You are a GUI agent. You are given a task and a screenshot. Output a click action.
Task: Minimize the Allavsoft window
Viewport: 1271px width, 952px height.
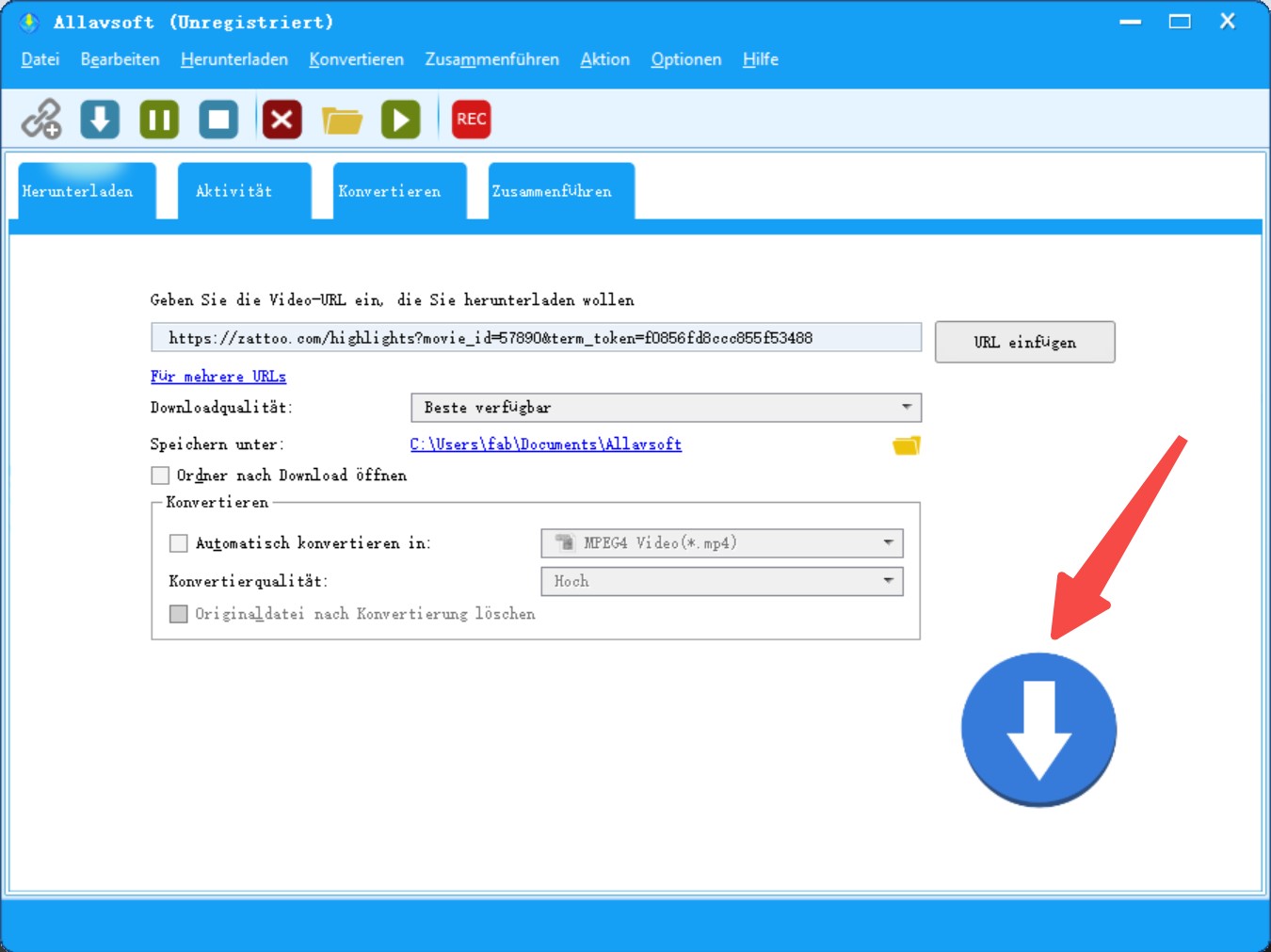click(1131, 22)
